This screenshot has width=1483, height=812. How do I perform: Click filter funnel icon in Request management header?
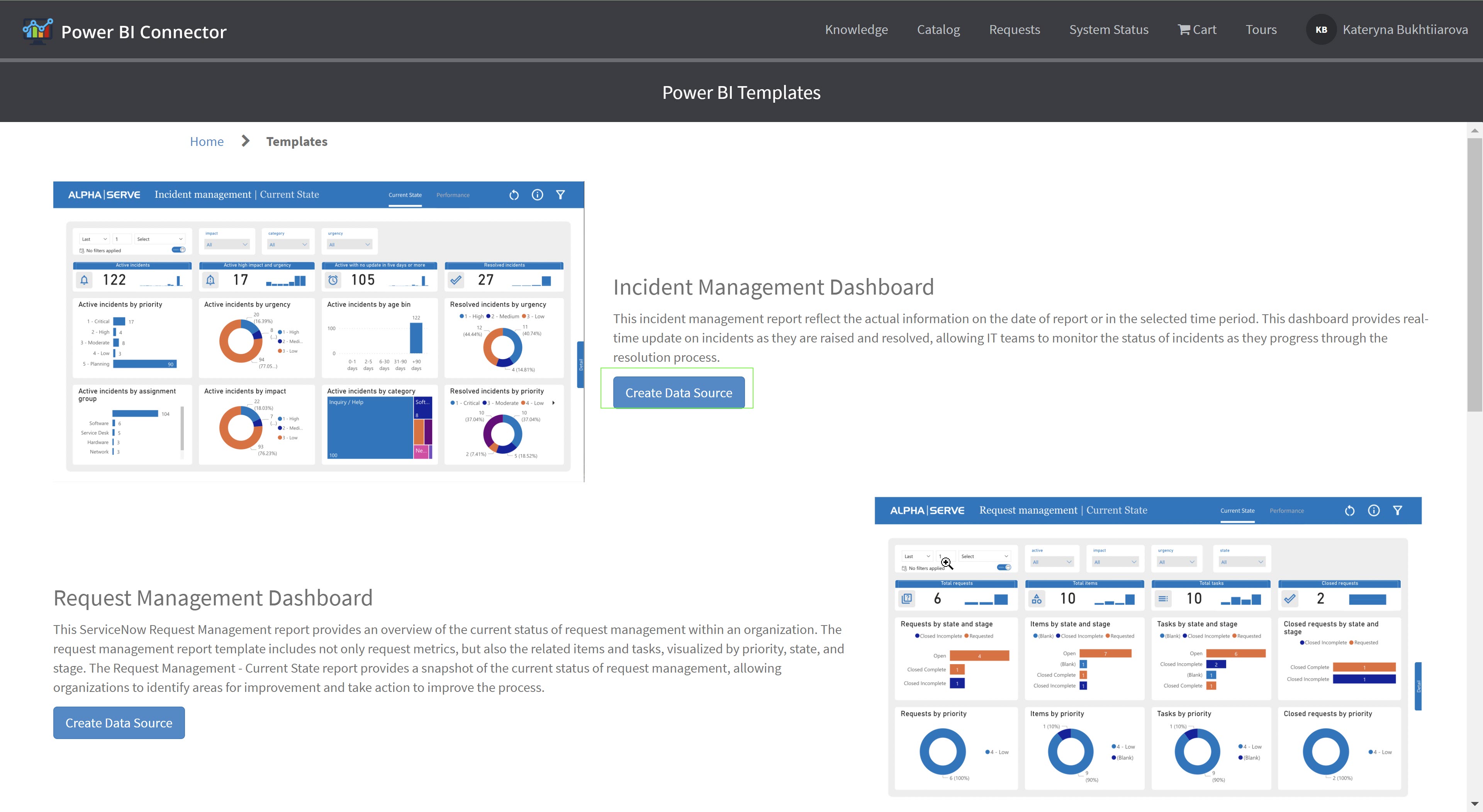point(1397,510)
